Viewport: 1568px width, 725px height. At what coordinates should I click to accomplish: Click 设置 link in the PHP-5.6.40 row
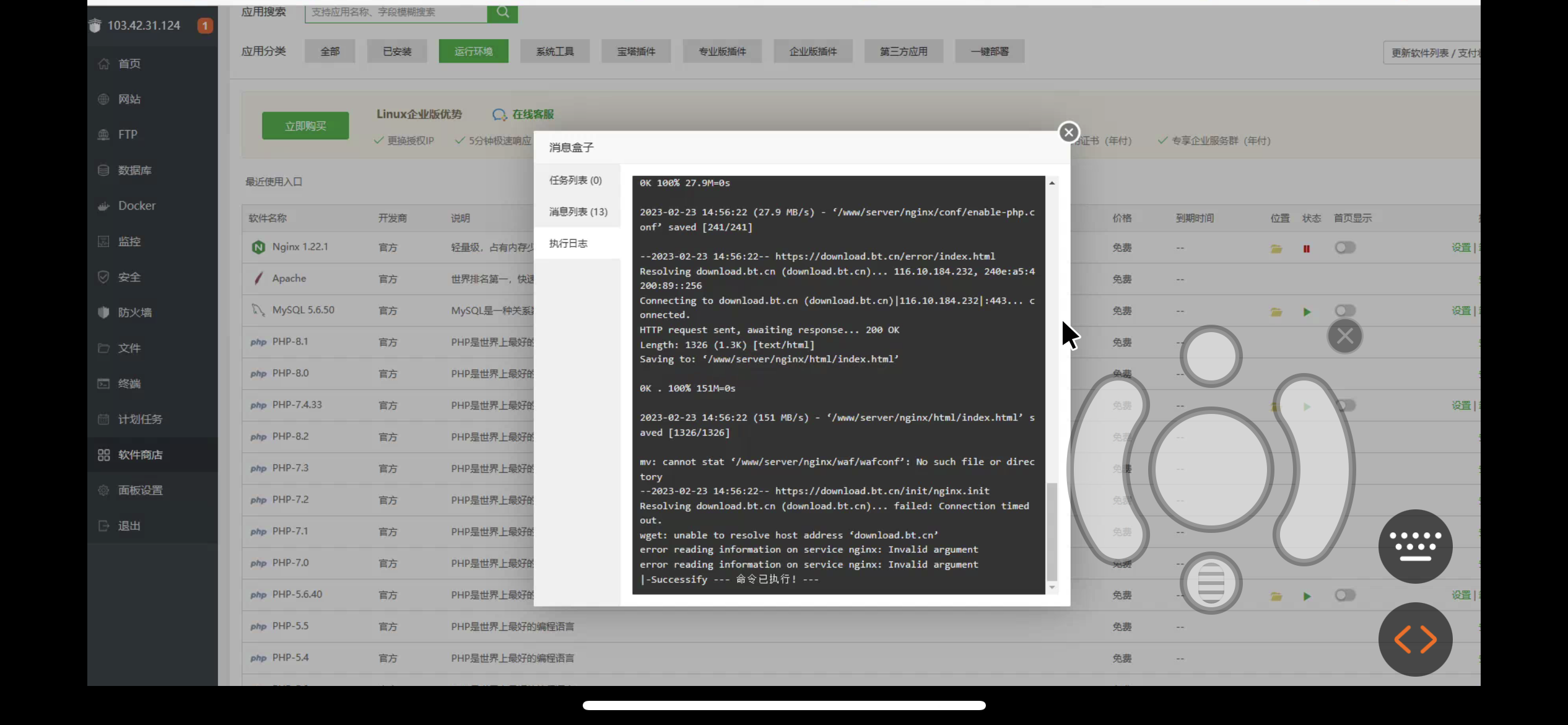point(1461,595)
